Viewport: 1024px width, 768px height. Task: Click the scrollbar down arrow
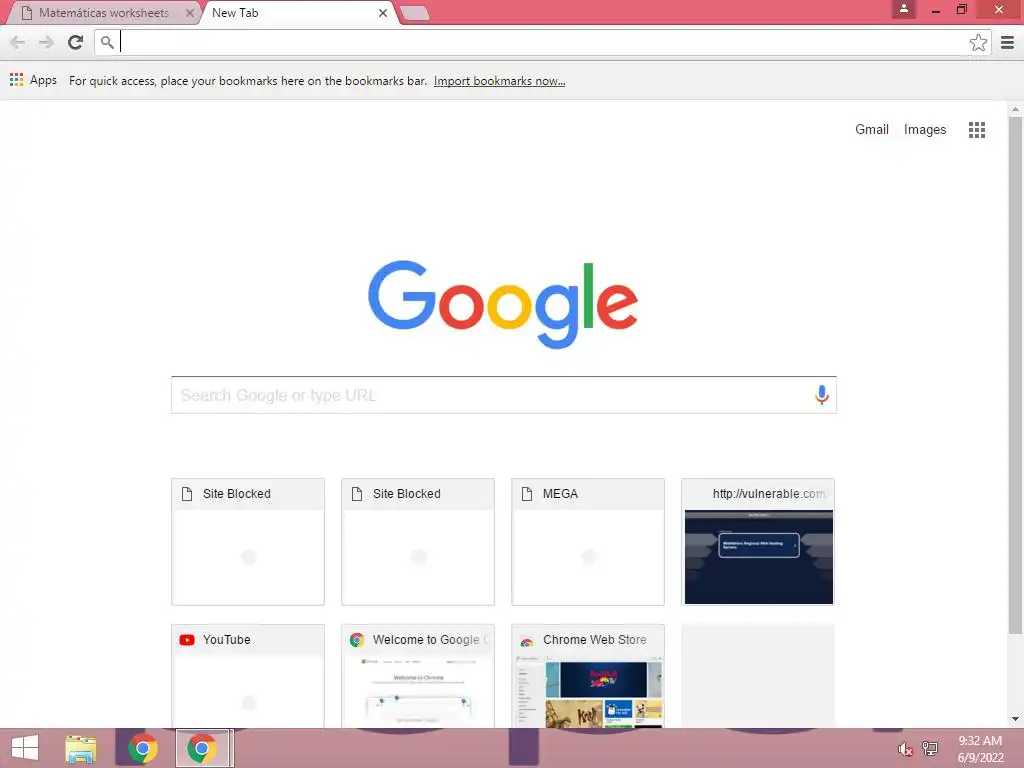tap(1015, 719)
